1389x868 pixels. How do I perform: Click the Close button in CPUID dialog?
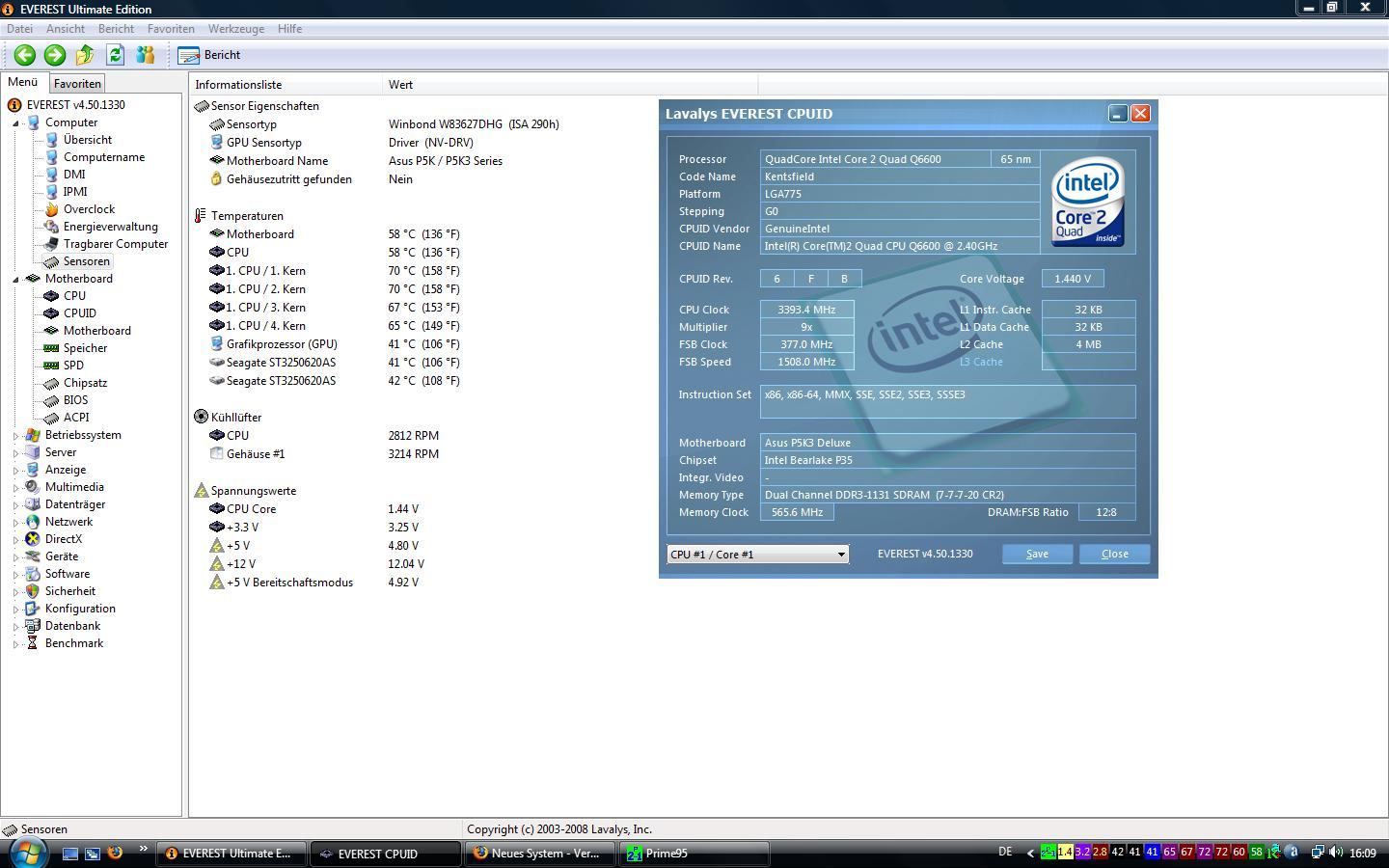[x=1114, y=554]
